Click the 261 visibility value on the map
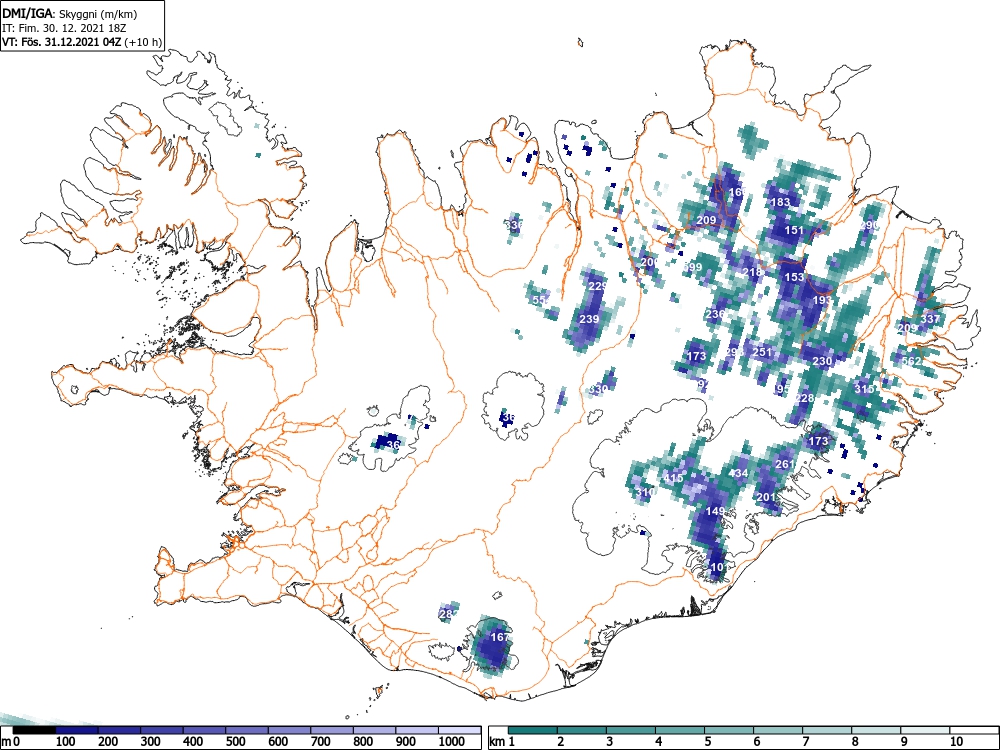Viewport: 1000px width, 750px height. (x=784, y=464)
